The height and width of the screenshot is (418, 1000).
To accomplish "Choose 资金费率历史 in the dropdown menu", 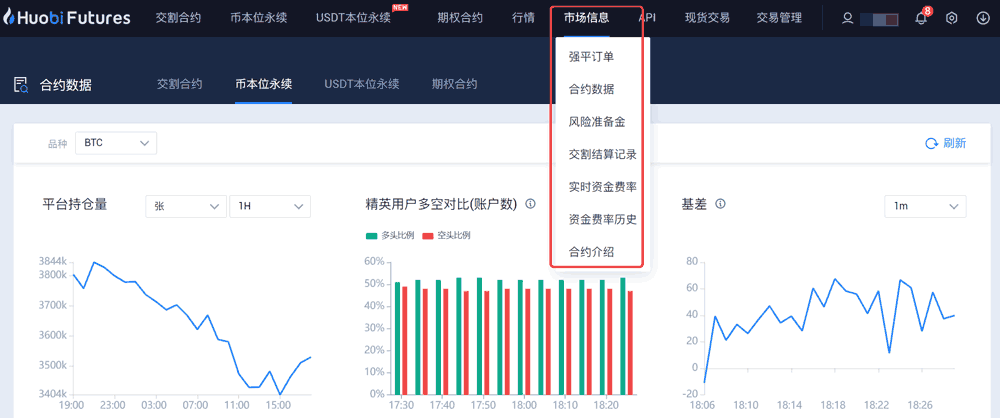I will (602, 219).
